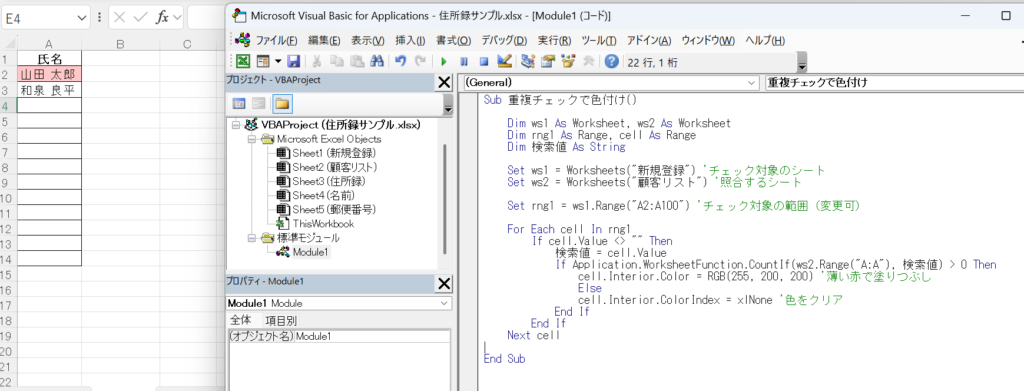This screenshot has width=1024, height=391.
Task: Click the Find binoculars icon
Action: pos(377,61)
